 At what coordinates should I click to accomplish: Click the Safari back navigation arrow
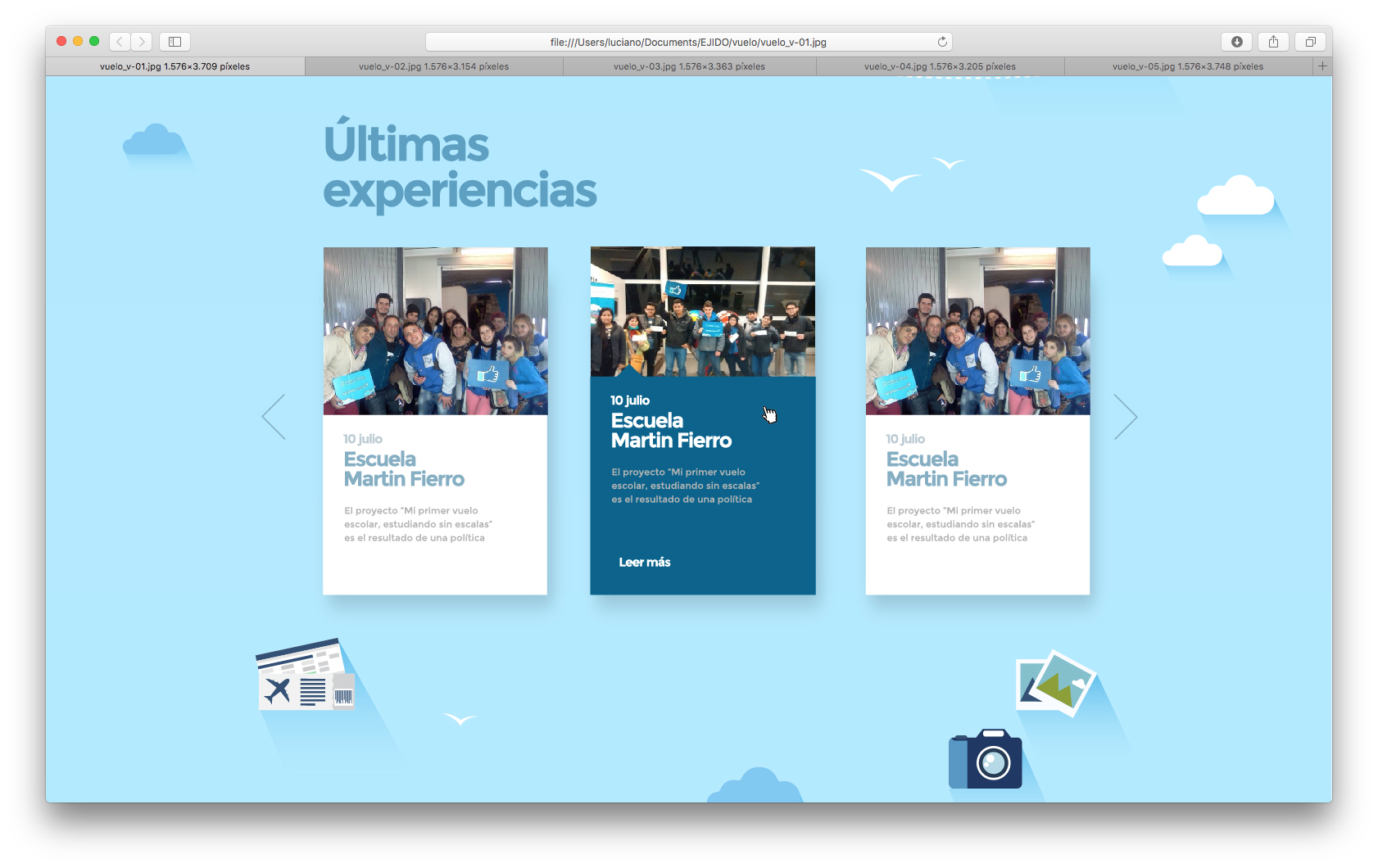(120, 42)
